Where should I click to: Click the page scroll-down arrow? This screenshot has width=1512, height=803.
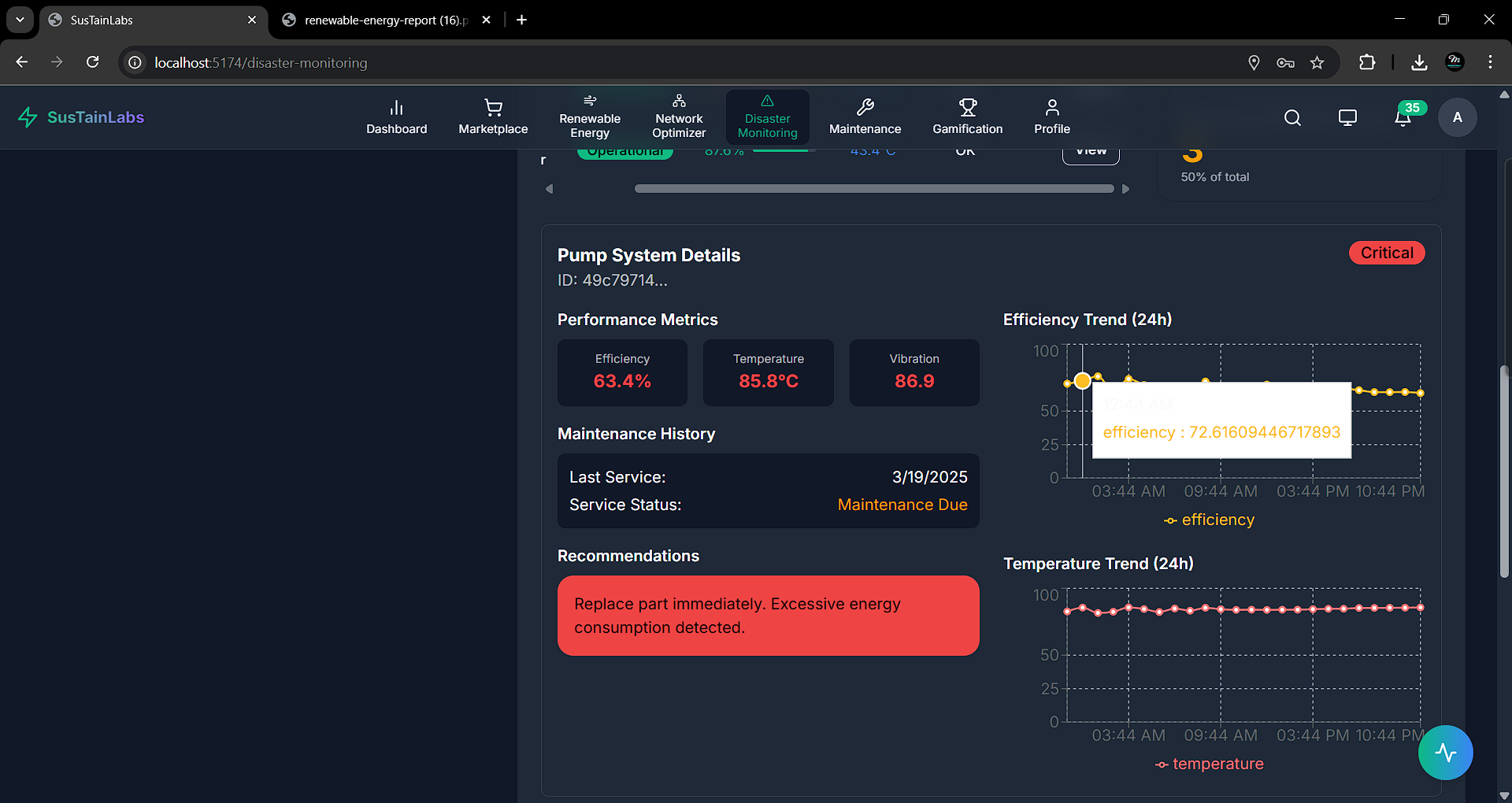pyautogui.click(x=1504, y=795)
